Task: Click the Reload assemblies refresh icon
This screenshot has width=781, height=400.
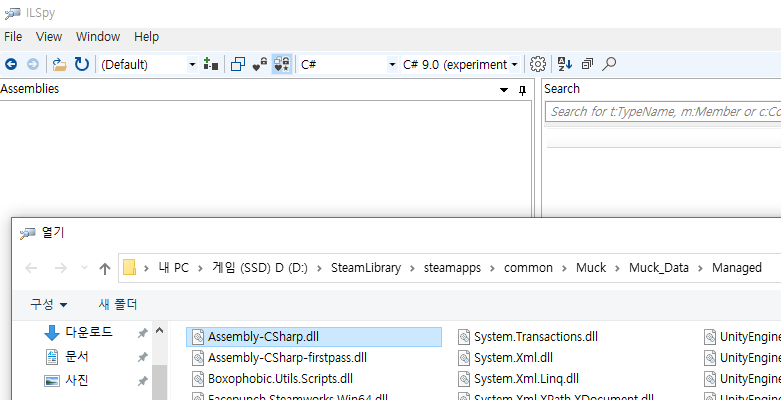Action: point(82,64)
